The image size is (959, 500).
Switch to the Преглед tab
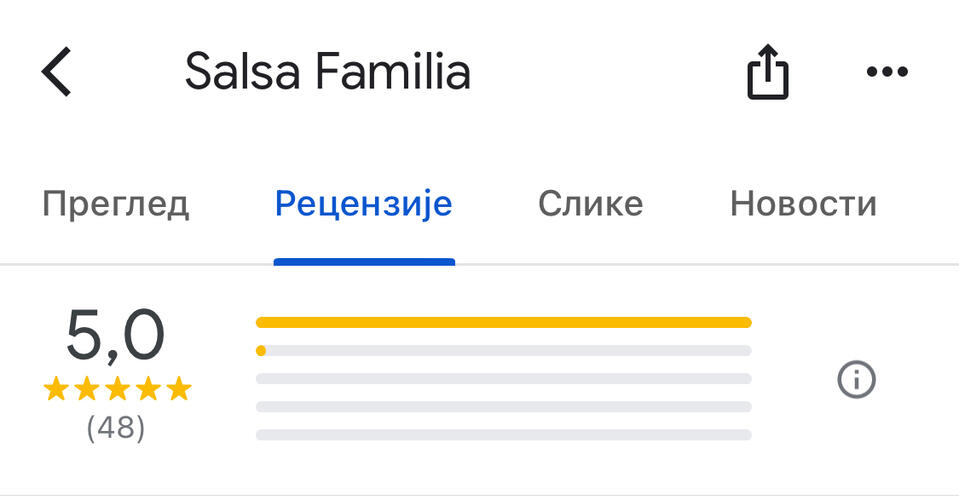[115, 204]
